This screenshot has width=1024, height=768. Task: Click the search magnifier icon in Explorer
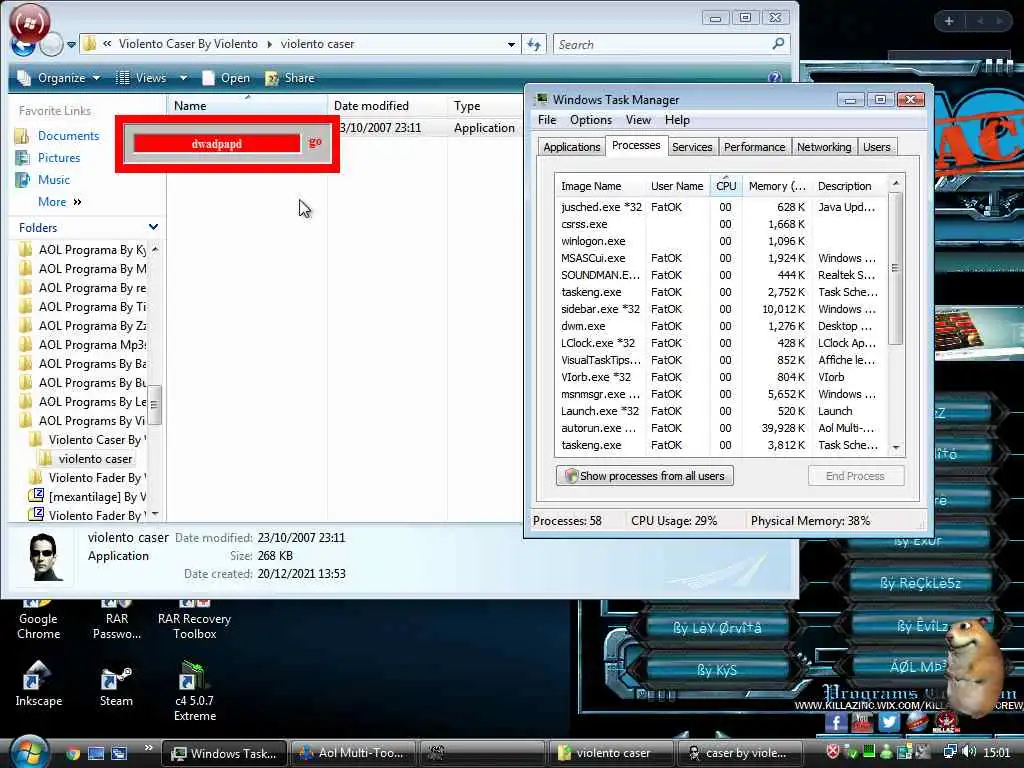[778, 44]
